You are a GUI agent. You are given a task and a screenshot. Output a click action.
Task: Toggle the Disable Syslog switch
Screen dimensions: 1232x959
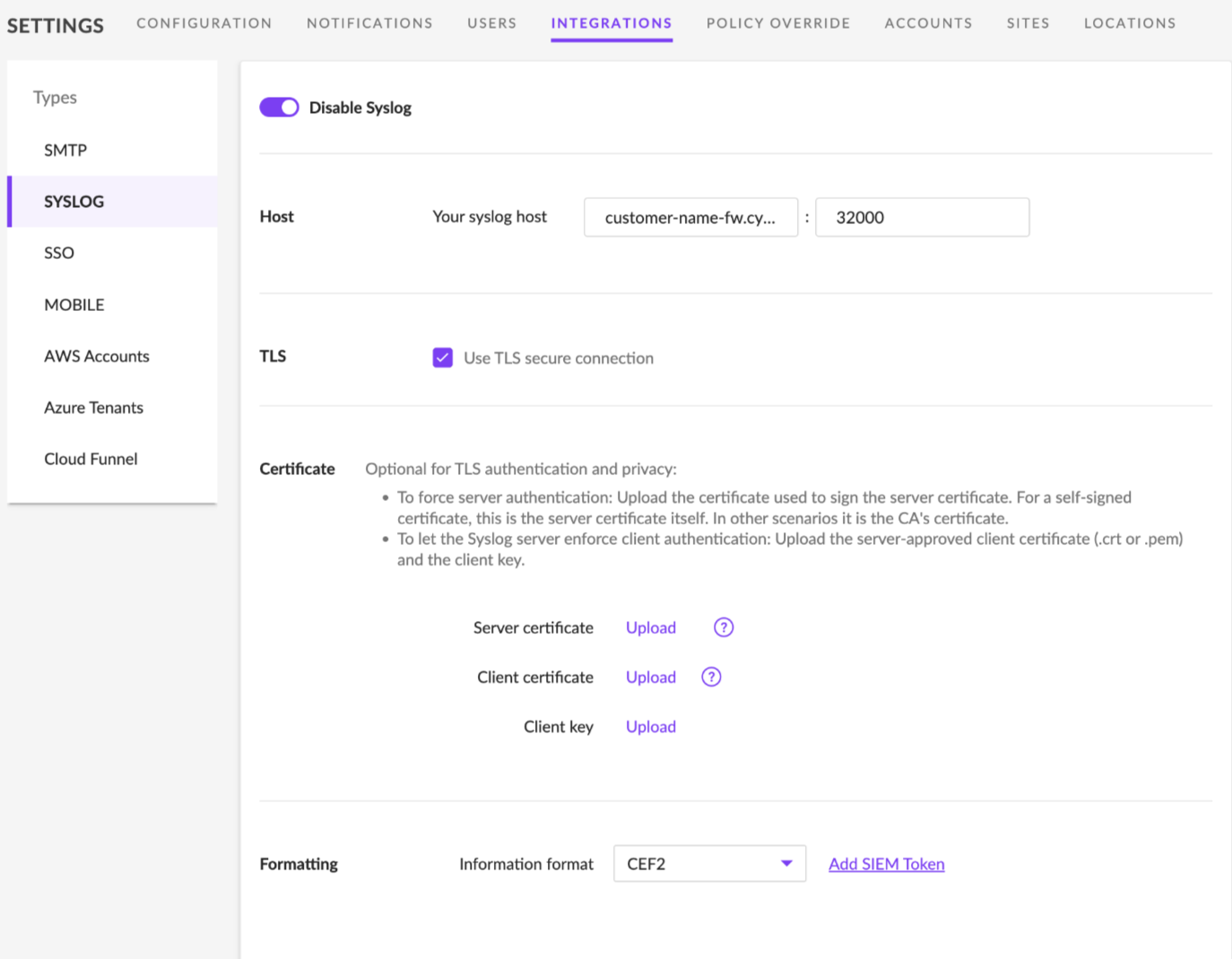point(279,108)
